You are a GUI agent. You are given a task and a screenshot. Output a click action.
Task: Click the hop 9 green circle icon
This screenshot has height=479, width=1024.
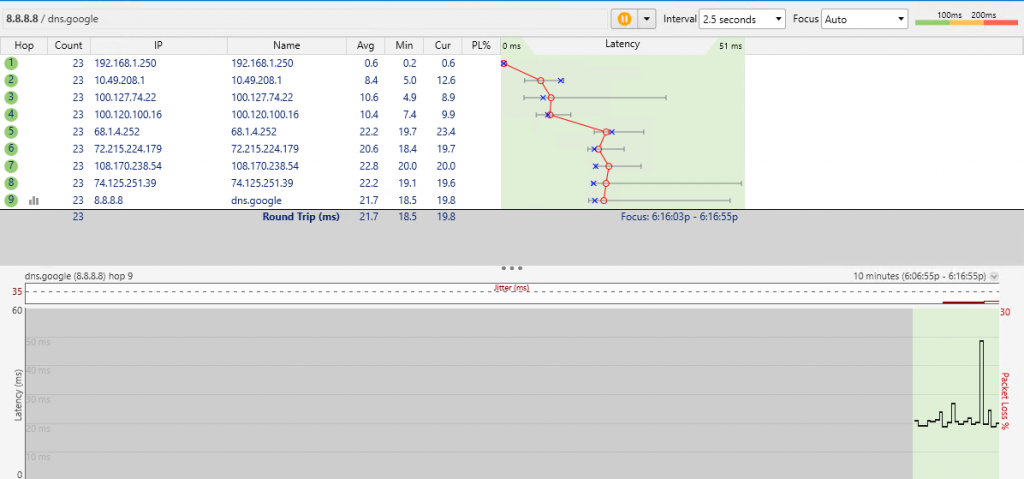pyautogui.click(x=12, y=200)
